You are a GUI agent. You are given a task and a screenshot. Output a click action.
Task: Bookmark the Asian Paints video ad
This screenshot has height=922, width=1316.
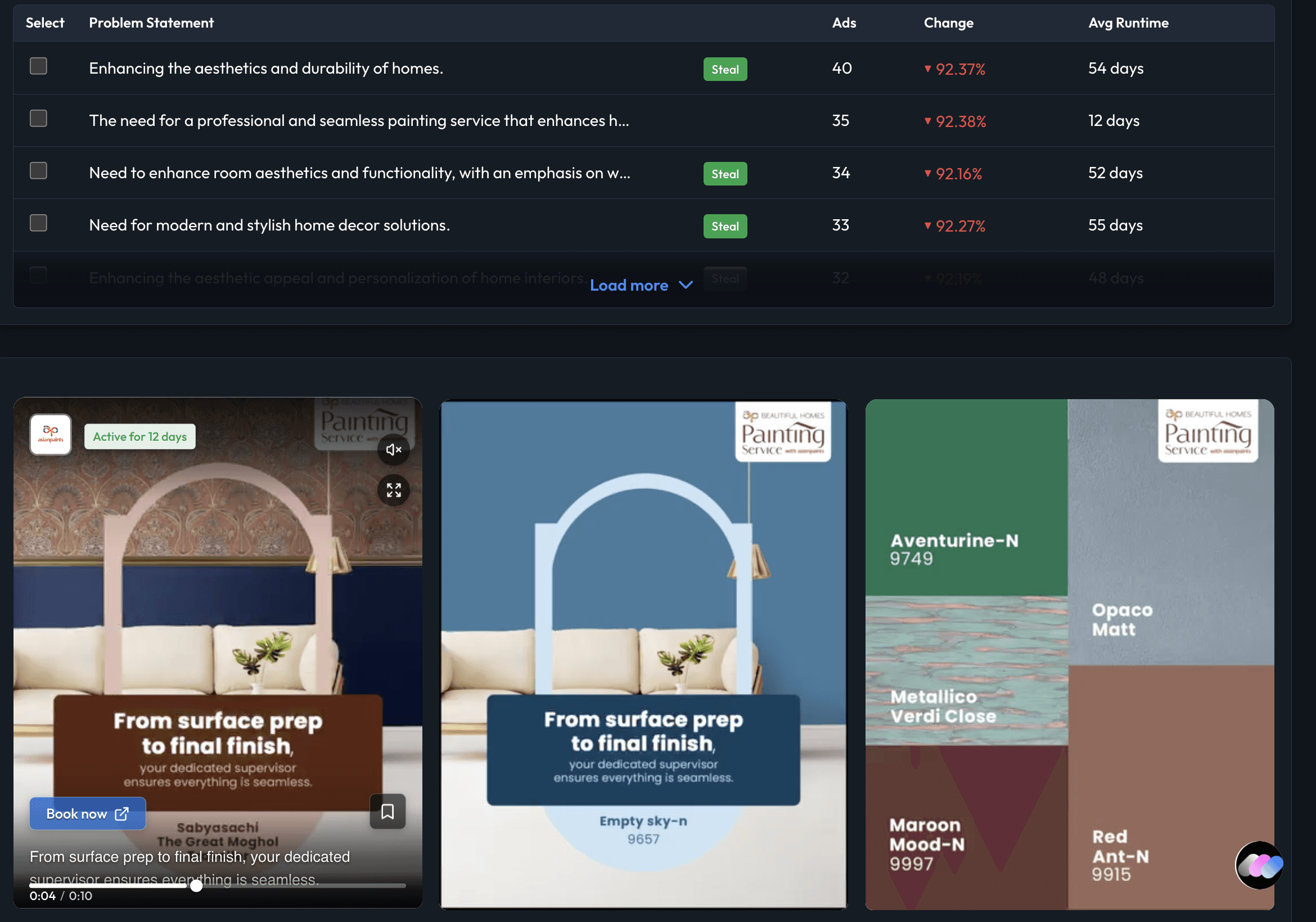tap(387, 811)
